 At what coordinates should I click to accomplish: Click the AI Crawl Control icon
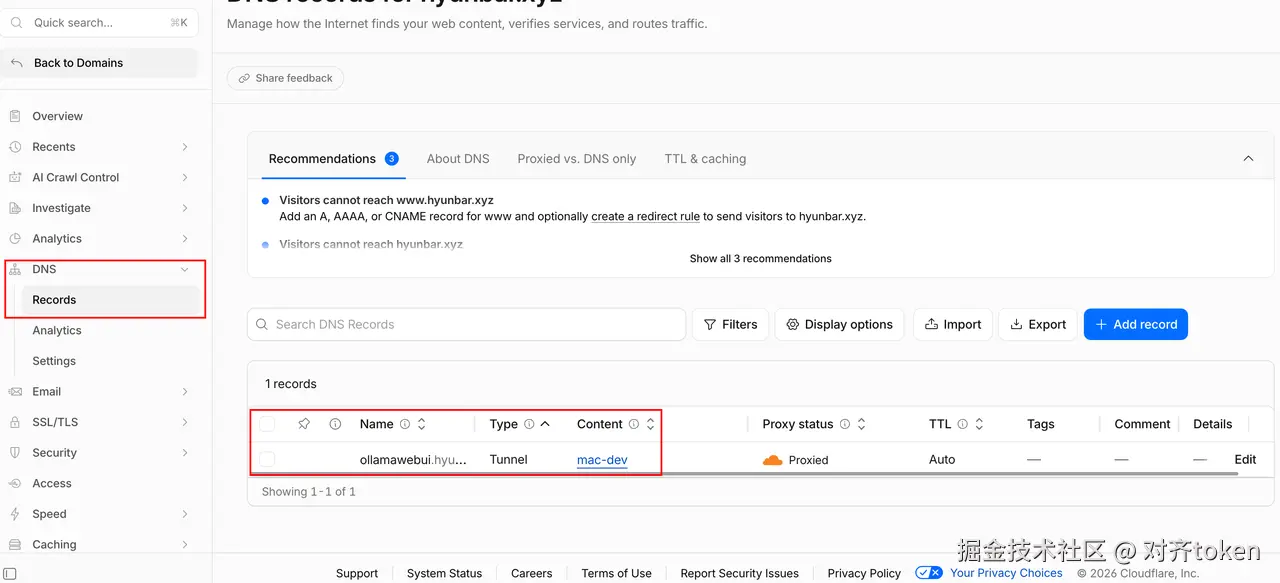(x=14, y=177)
